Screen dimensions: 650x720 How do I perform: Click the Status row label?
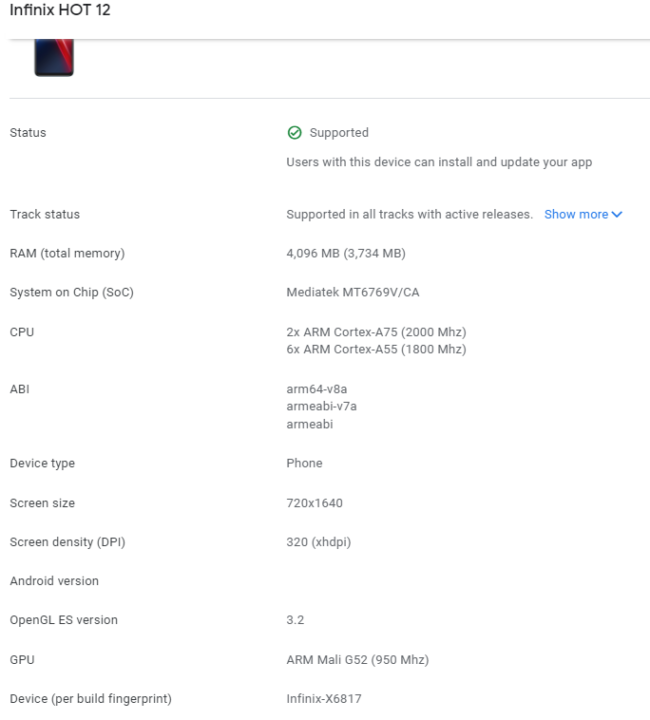click(28, 133)
